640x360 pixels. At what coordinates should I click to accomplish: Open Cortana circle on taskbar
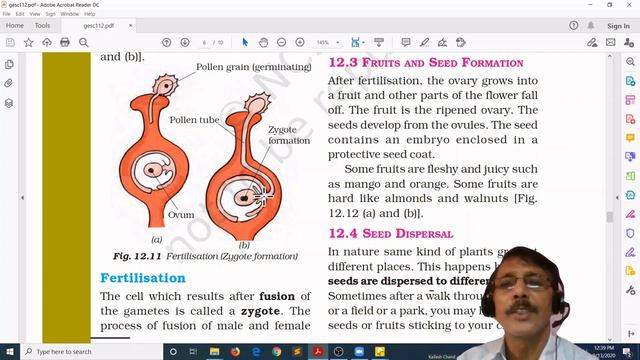(173, 351)
